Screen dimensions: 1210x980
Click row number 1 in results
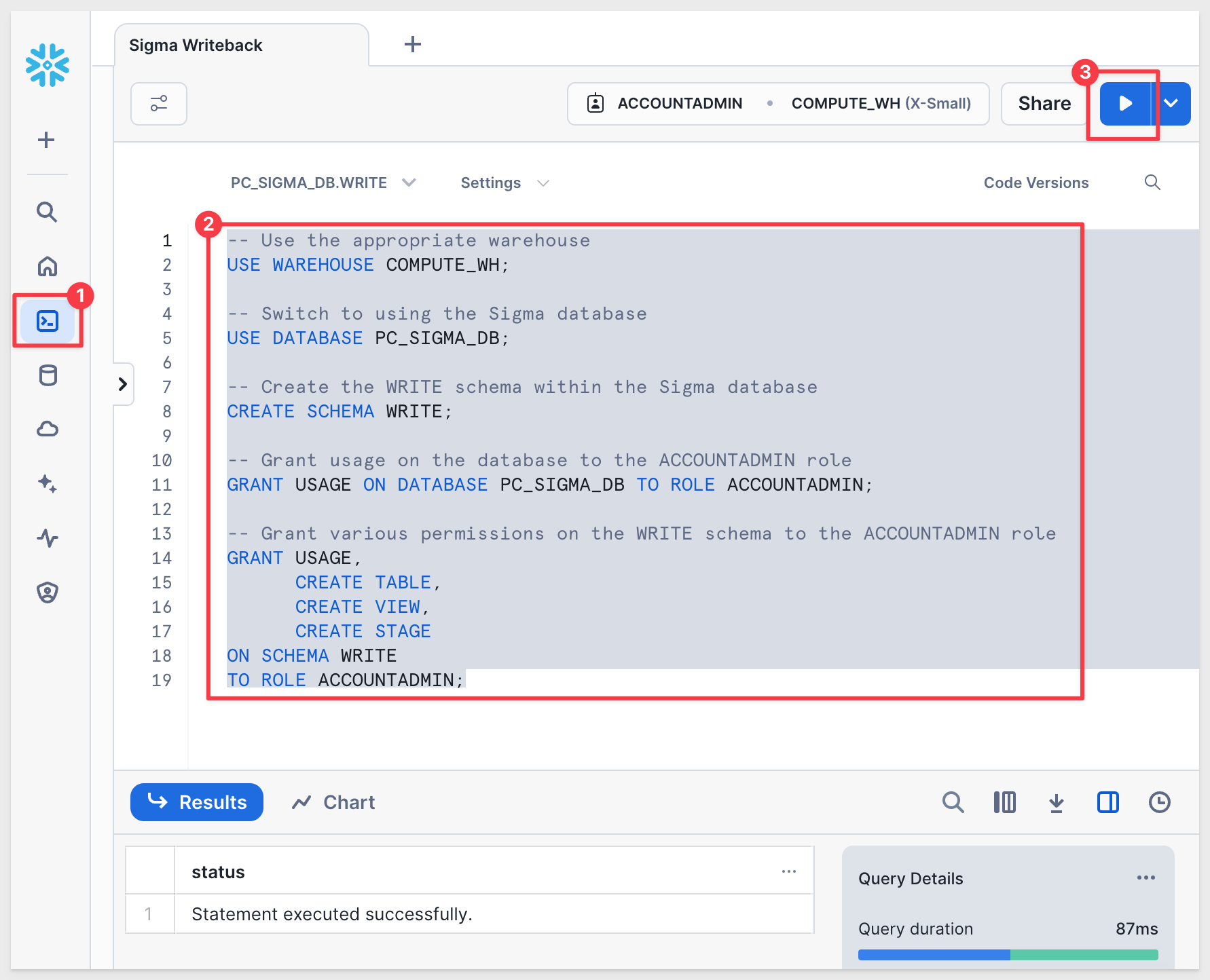[149, 914]
